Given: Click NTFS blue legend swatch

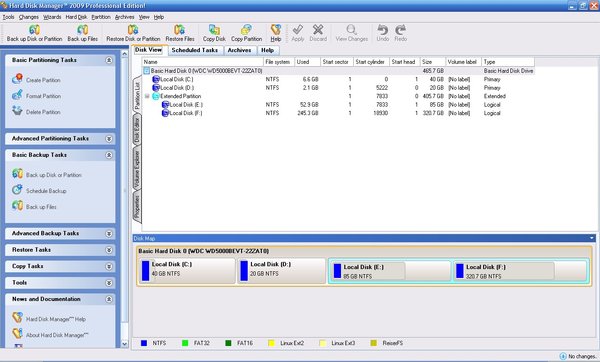Looking at the screenshot, I should coord(144,343).
